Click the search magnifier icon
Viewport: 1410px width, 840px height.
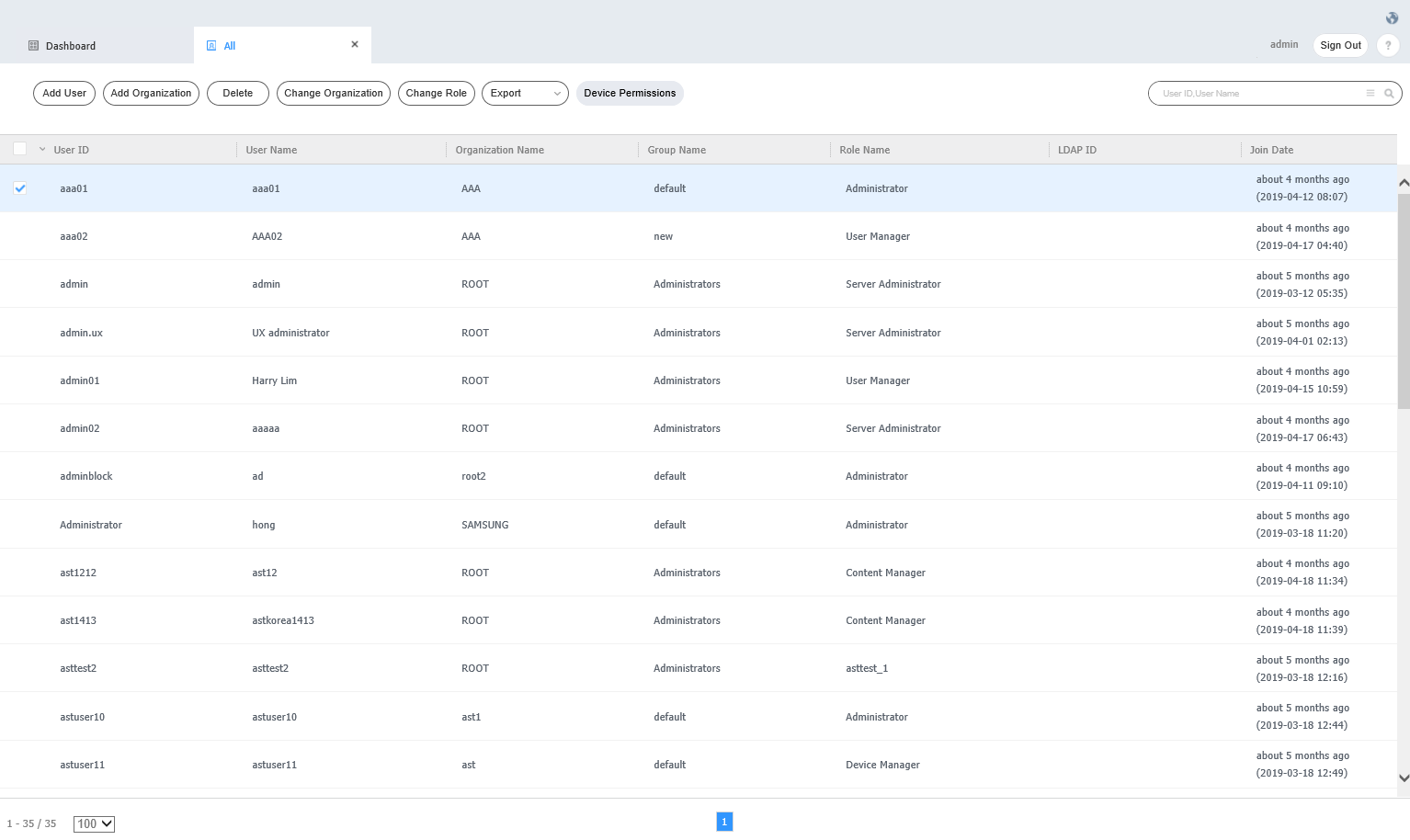pyautogui.click(x=1389, y=94)
